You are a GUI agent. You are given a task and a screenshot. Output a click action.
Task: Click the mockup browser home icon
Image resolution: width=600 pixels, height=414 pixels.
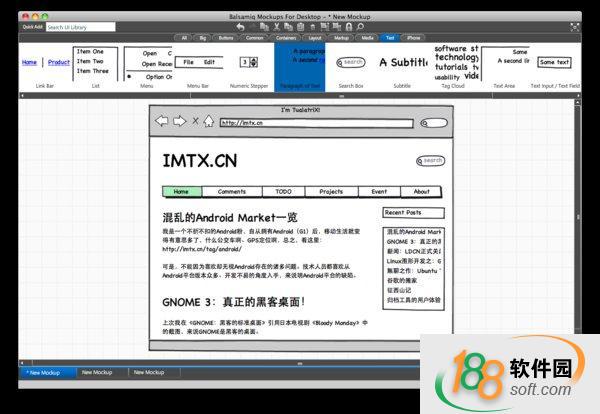[208, 122]
